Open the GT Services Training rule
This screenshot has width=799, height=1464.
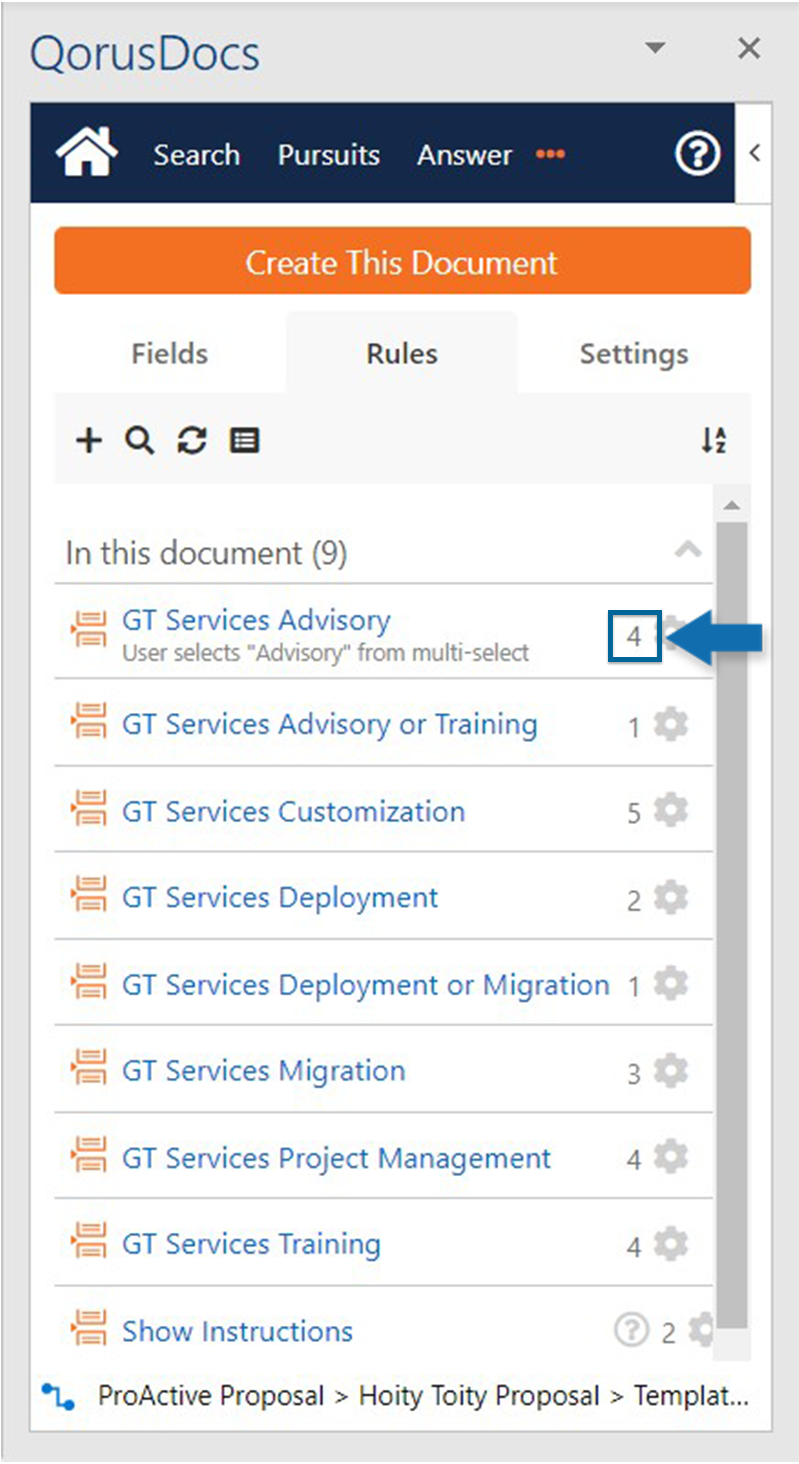click(x=251, y=1245)
